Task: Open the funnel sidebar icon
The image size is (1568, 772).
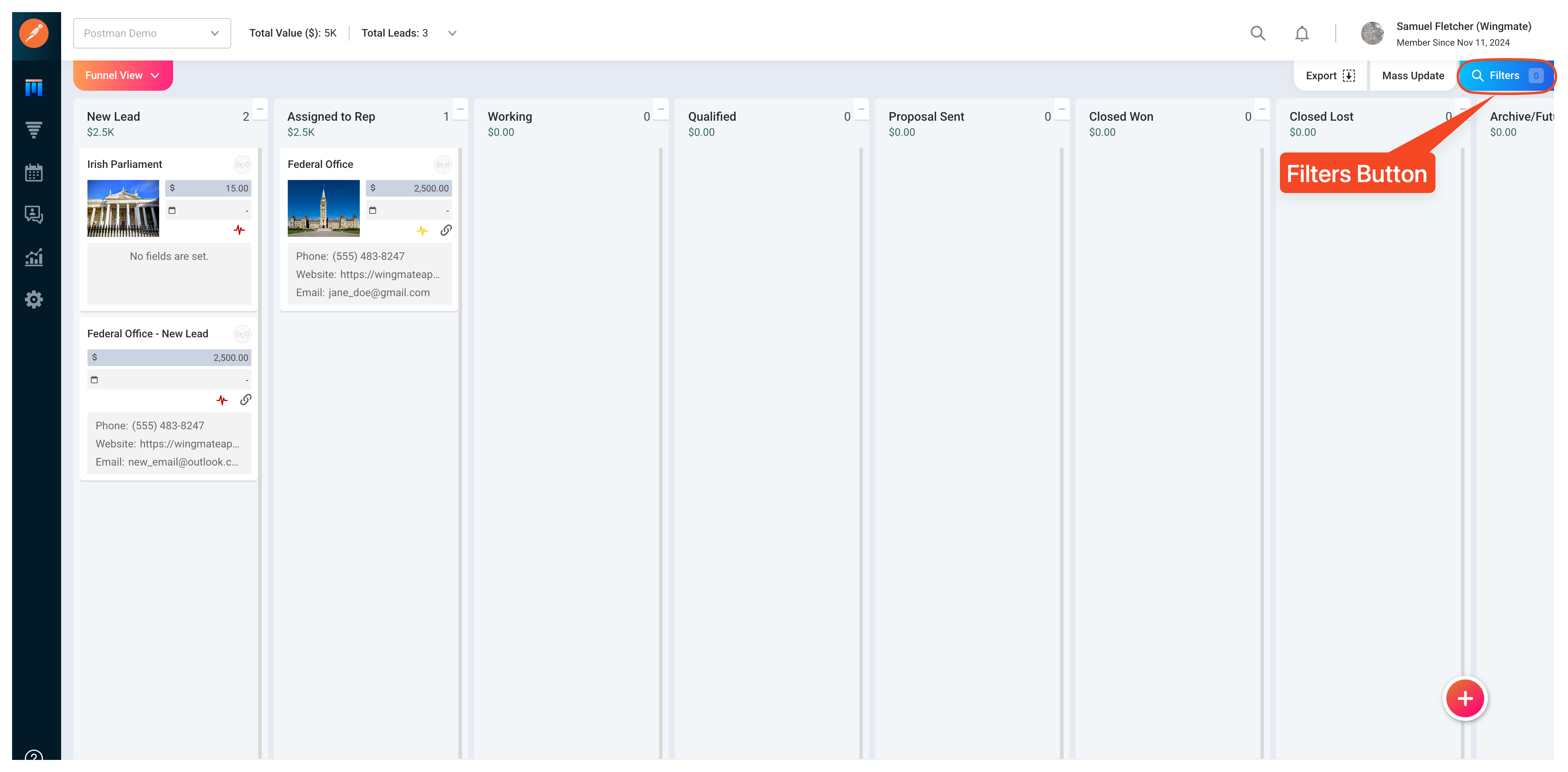Action: (34, 129)
